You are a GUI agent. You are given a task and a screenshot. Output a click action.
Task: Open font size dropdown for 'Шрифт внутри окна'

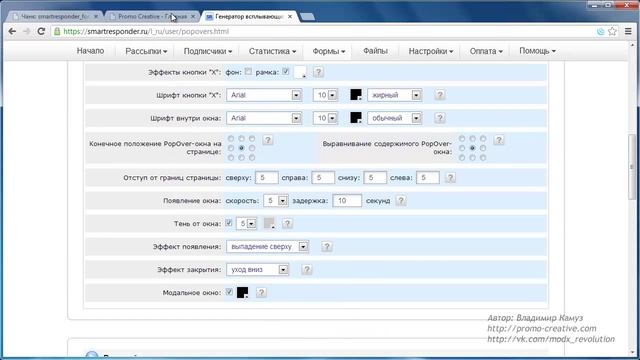tap(325, 118)
